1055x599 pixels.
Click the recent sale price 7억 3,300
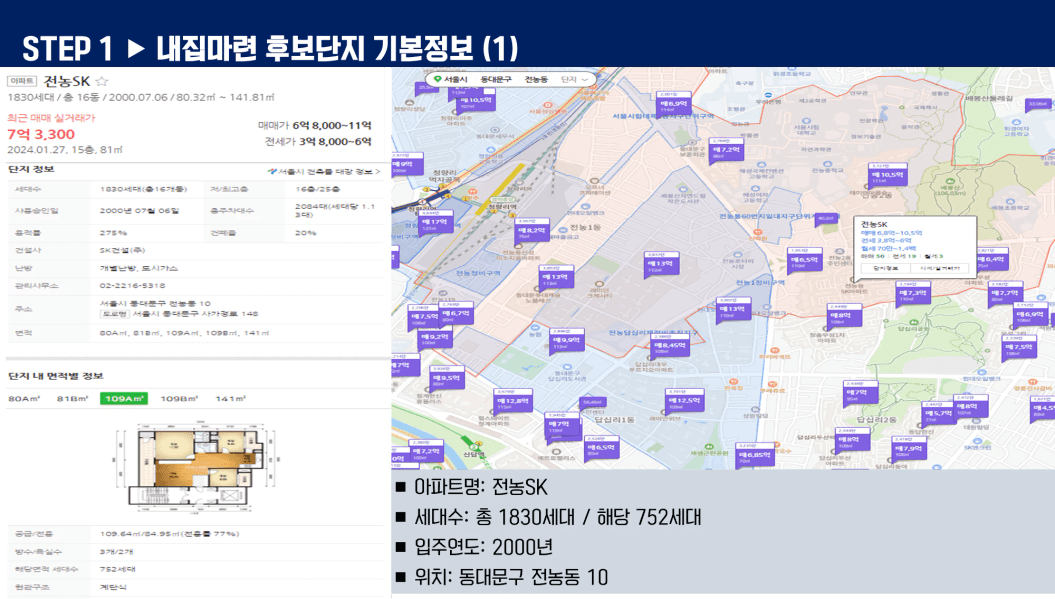click(41, 134)
